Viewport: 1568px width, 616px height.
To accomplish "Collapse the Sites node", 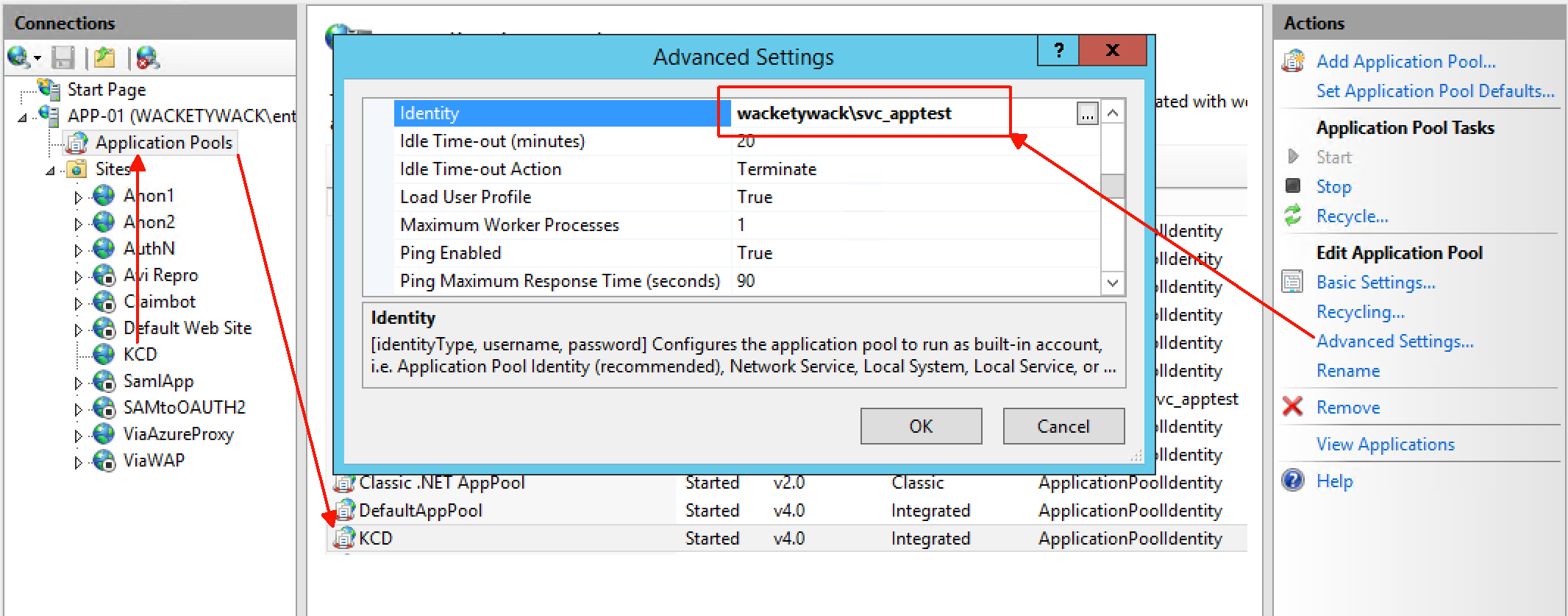I will 50,171.
